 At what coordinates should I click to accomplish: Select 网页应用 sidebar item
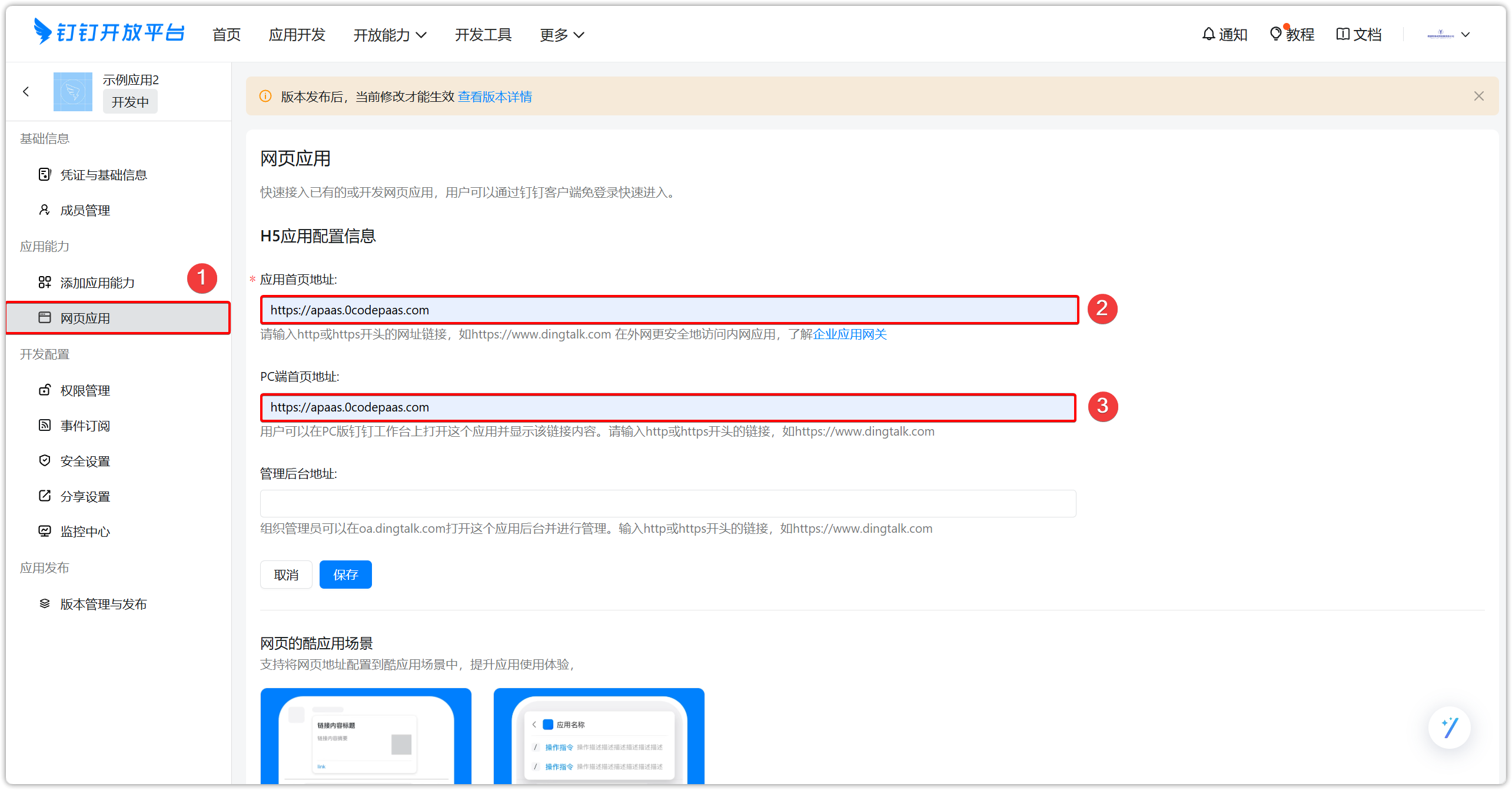[118, 318]
